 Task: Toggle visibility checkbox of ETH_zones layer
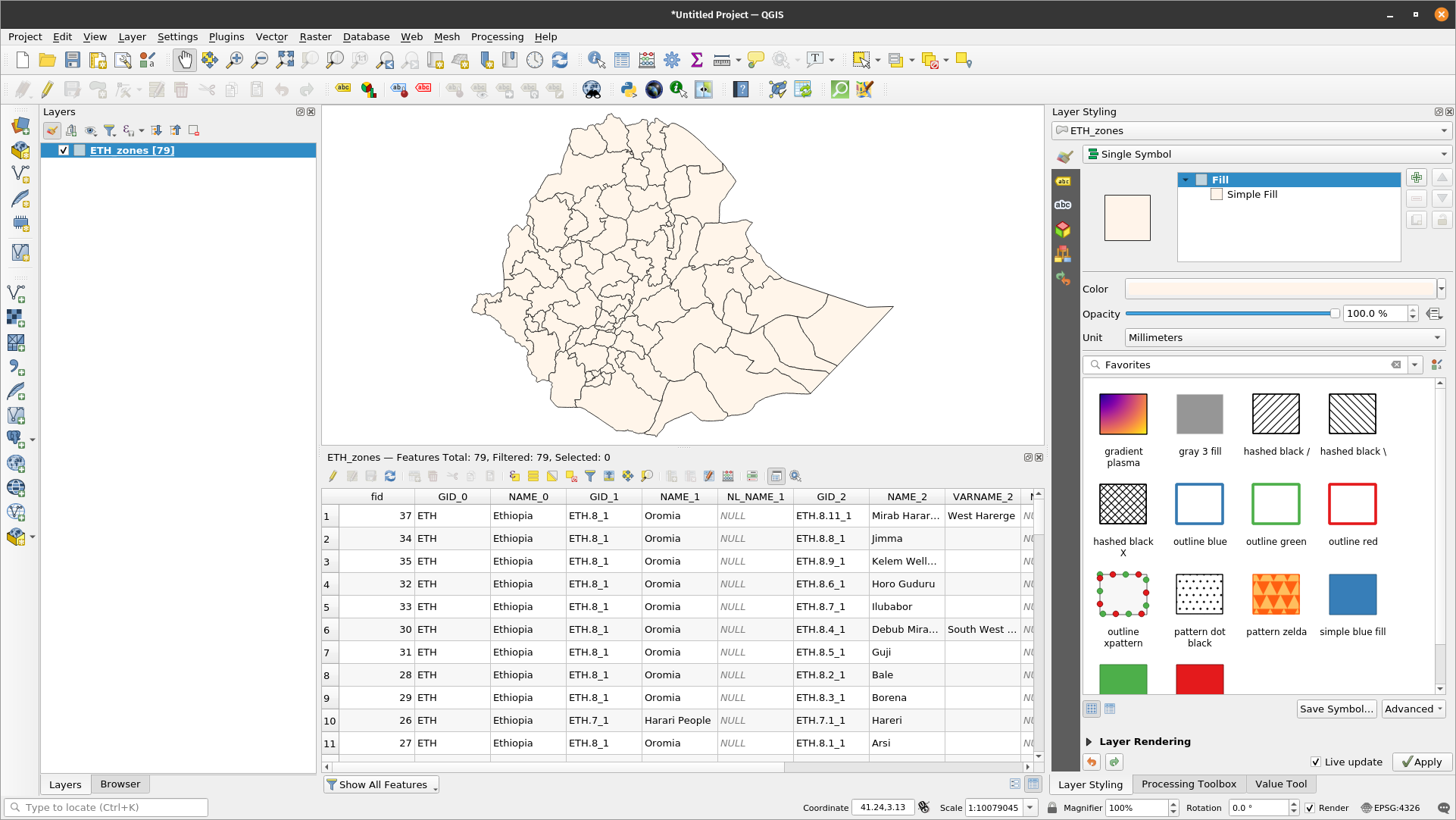(64, 150)
